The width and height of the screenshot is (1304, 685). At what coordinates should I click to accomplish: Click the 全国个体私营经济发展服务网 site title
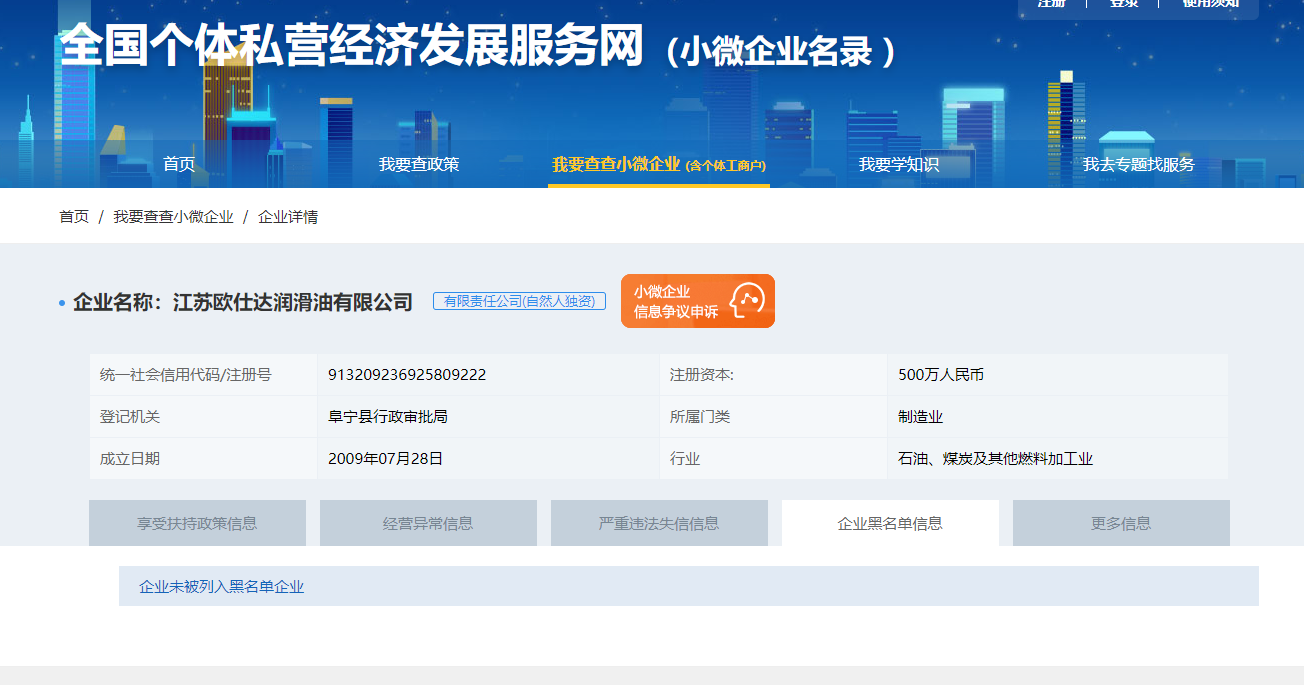click(x=351, y=47)
